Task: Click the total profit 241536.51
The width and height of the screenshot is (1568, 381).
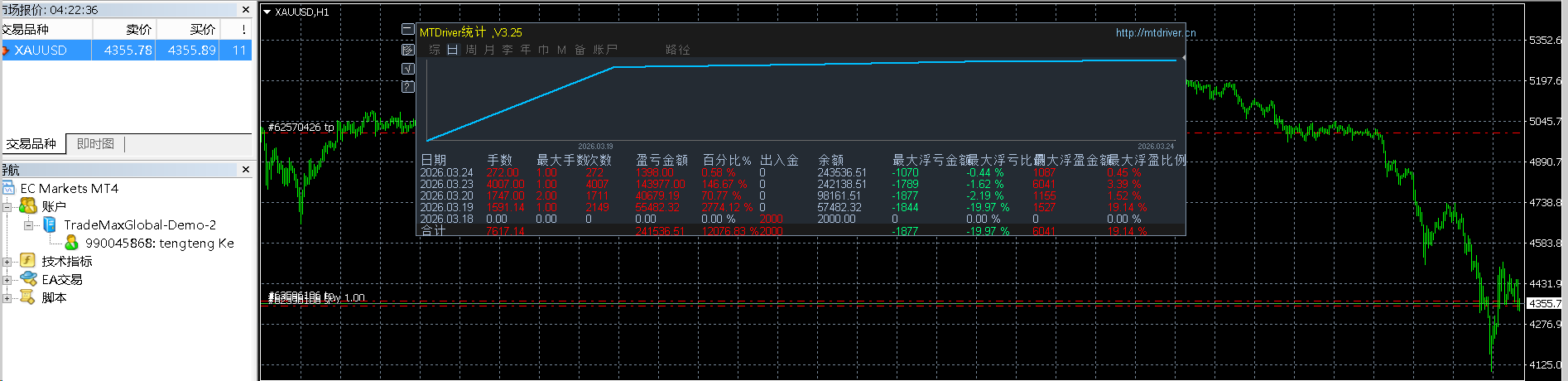Action: [x=660, y=231]
